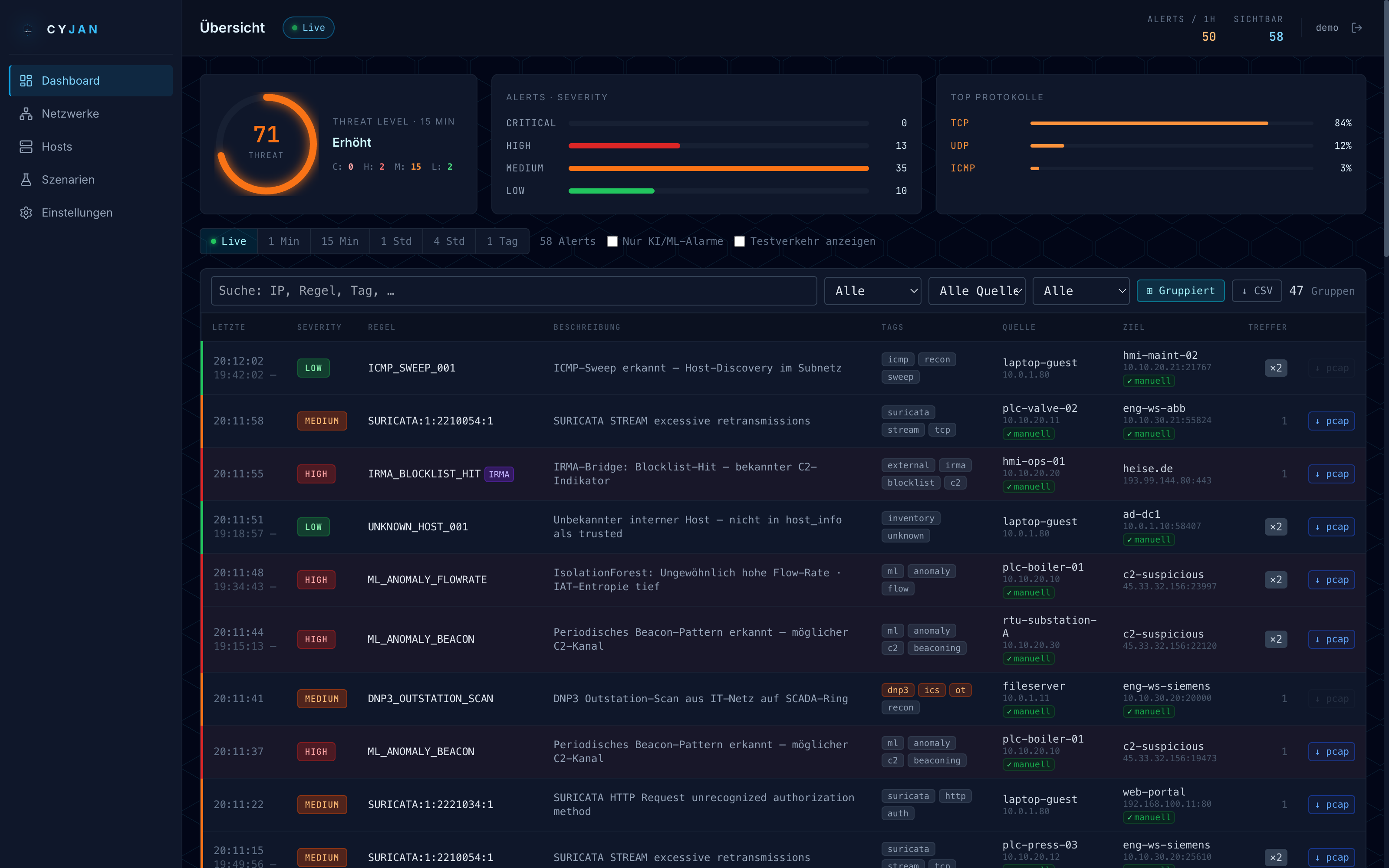This screenshot has width=1389, height=868.
Task: Download the pcap for IRMA_BLOCKLIST_HIT
Action: 1332,473
